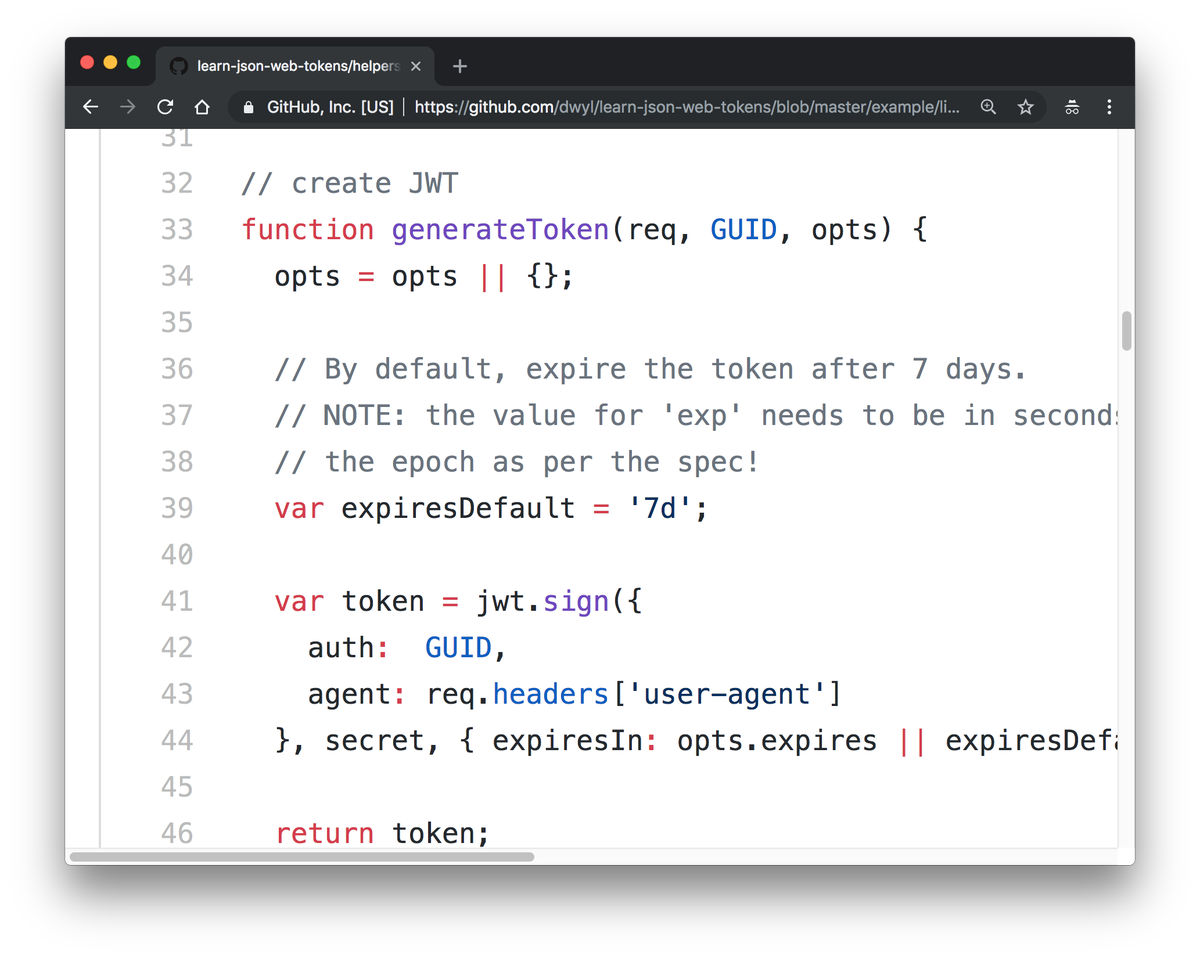The height and width of the screenshot is (958, 1200).
Task: Select line number 44
Action: pos(177,740)
